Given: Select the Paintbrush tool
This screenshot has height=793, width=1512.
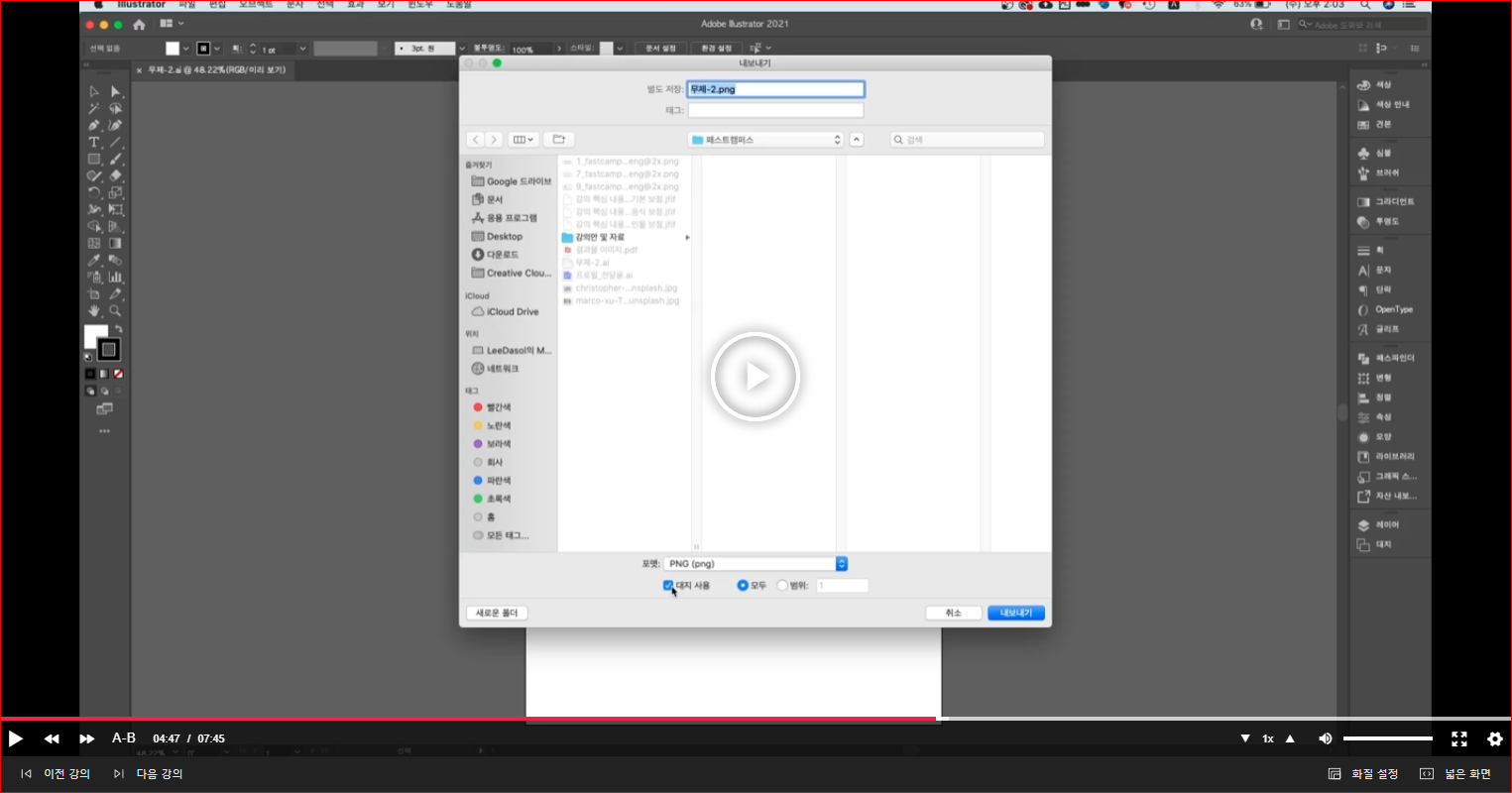Looking at the screenshot, I should pyautogui.click(x=115, y=160).
